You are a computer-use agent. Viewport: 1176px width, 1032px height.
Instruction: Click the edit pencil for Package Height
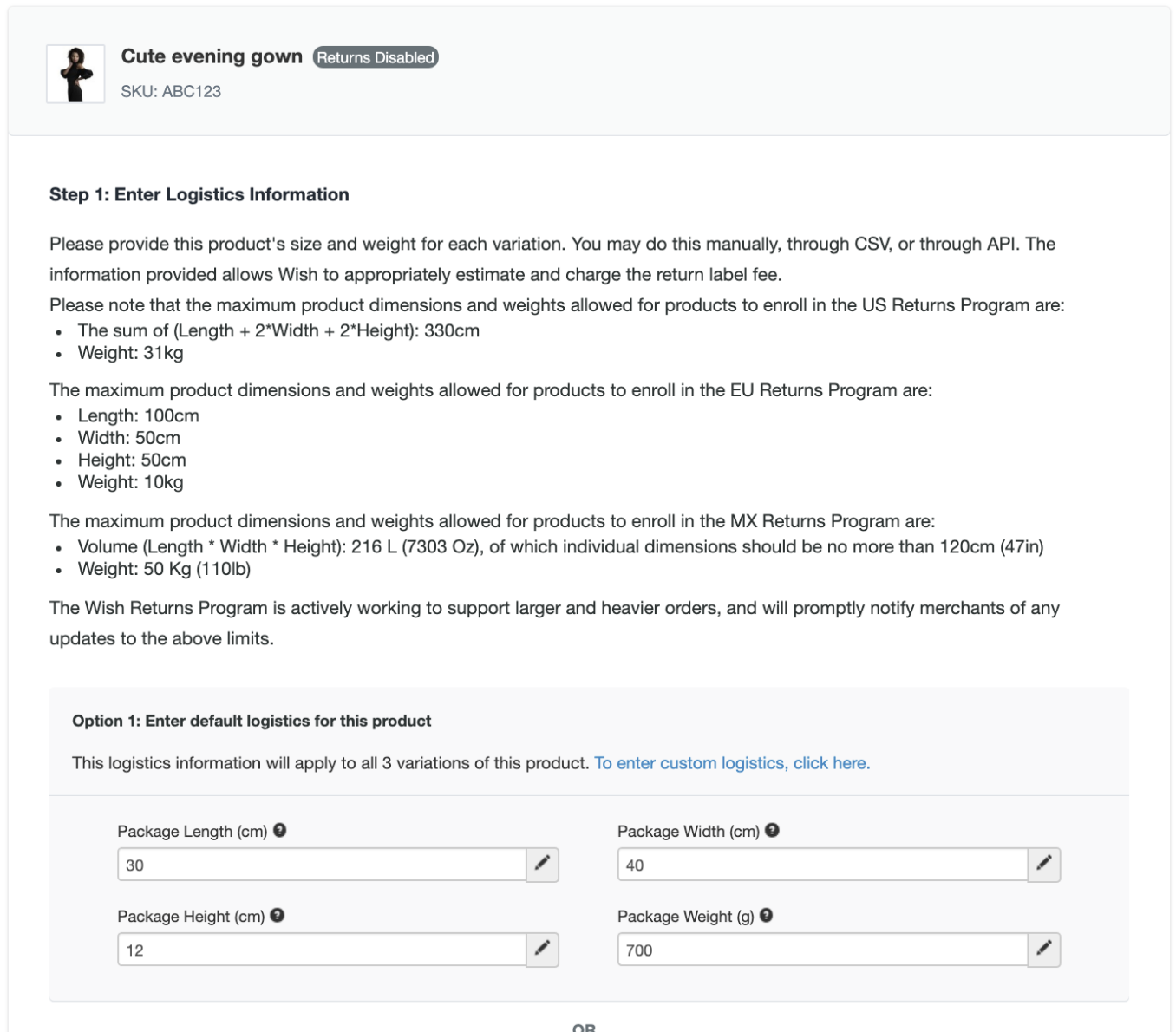542,949
